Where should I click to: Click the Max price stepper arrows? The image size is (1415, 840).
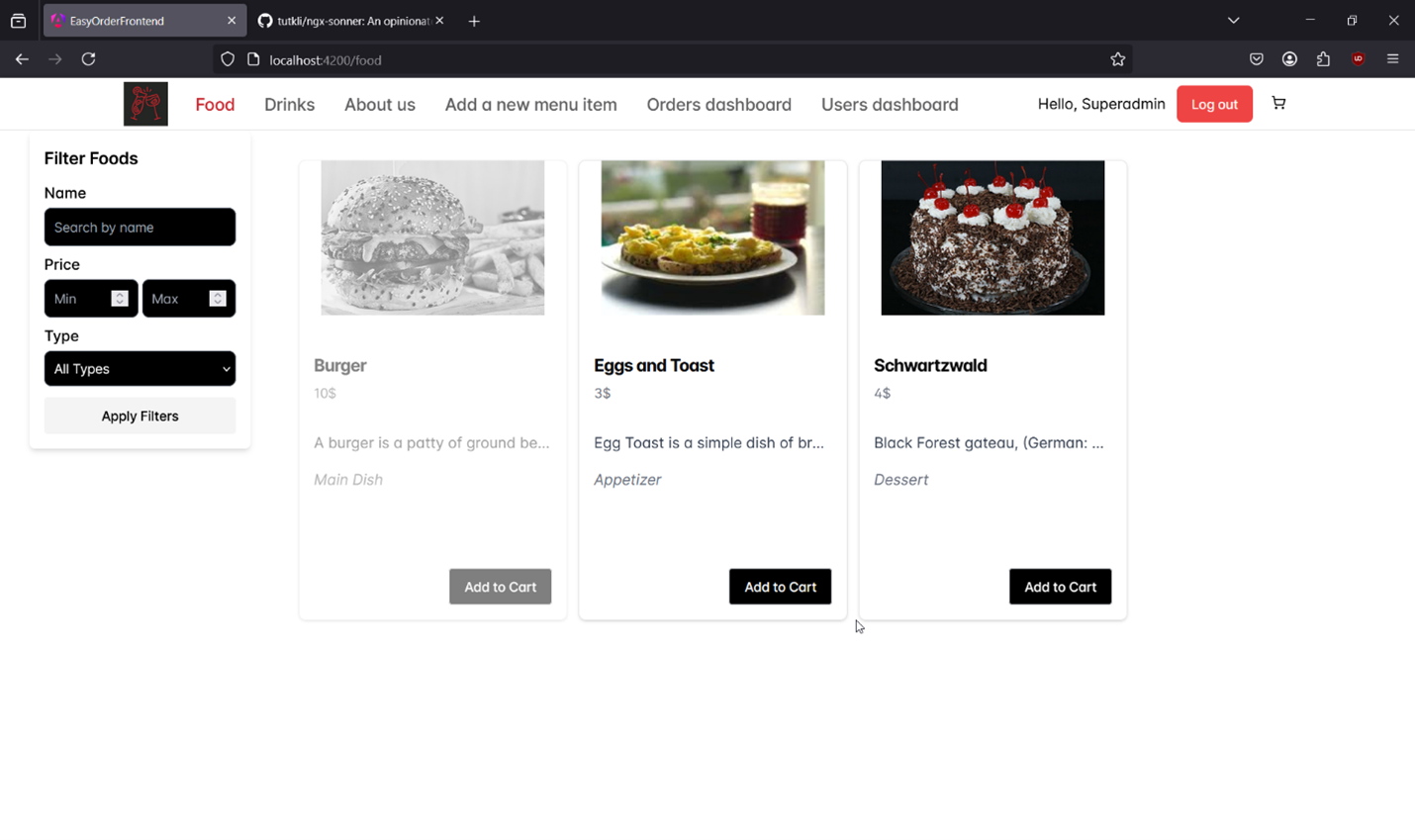pyautogui.click(x=218, y=298)
